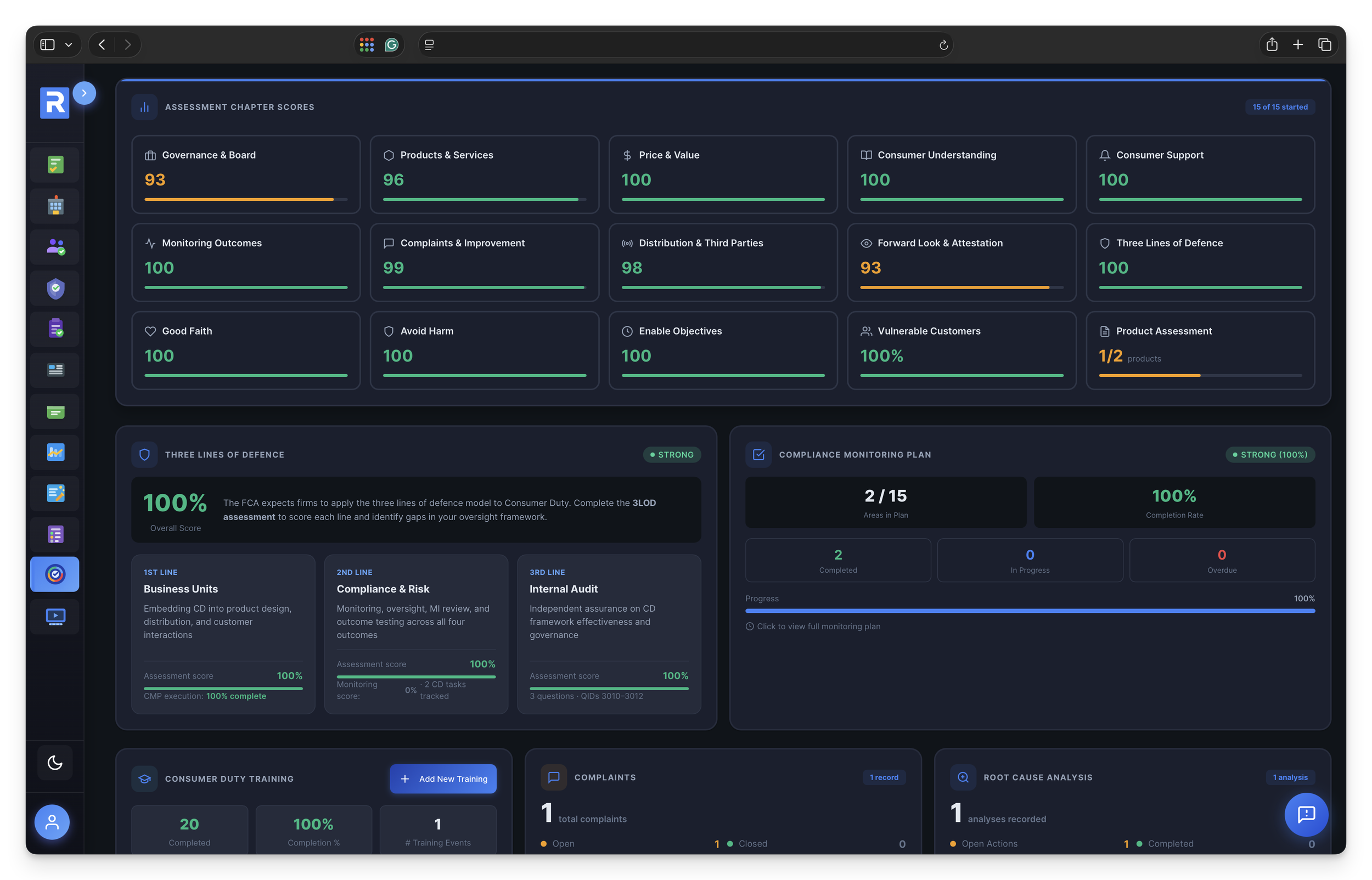Click the shield checkmark sidebar icon
Image resolution: width=1372 pixels, height=880 pixels.
pyautogui.click(x=55, y=288)
